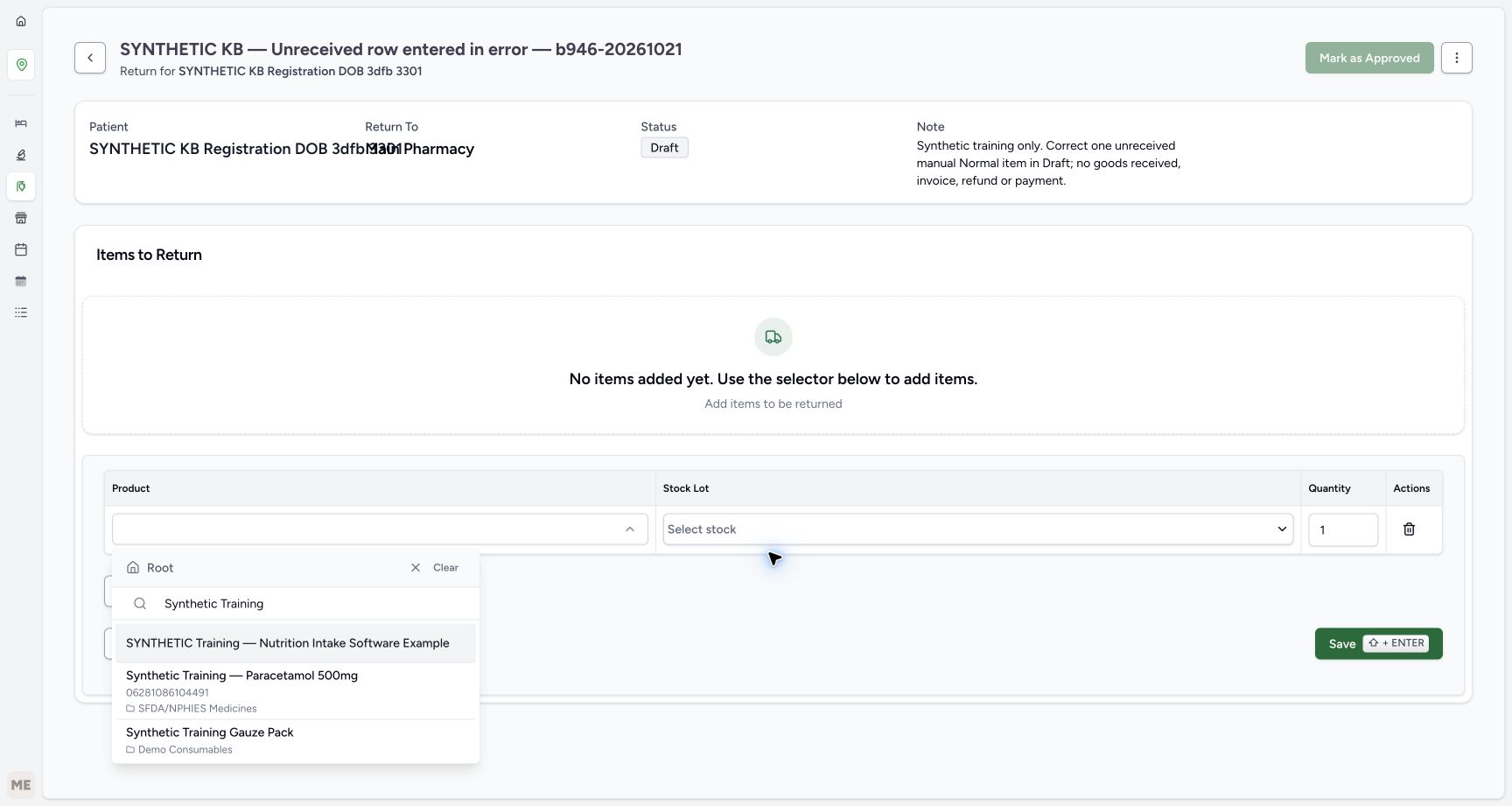
Task: Select Nutrition Intake Software Example product
Action: coord(296,643)
